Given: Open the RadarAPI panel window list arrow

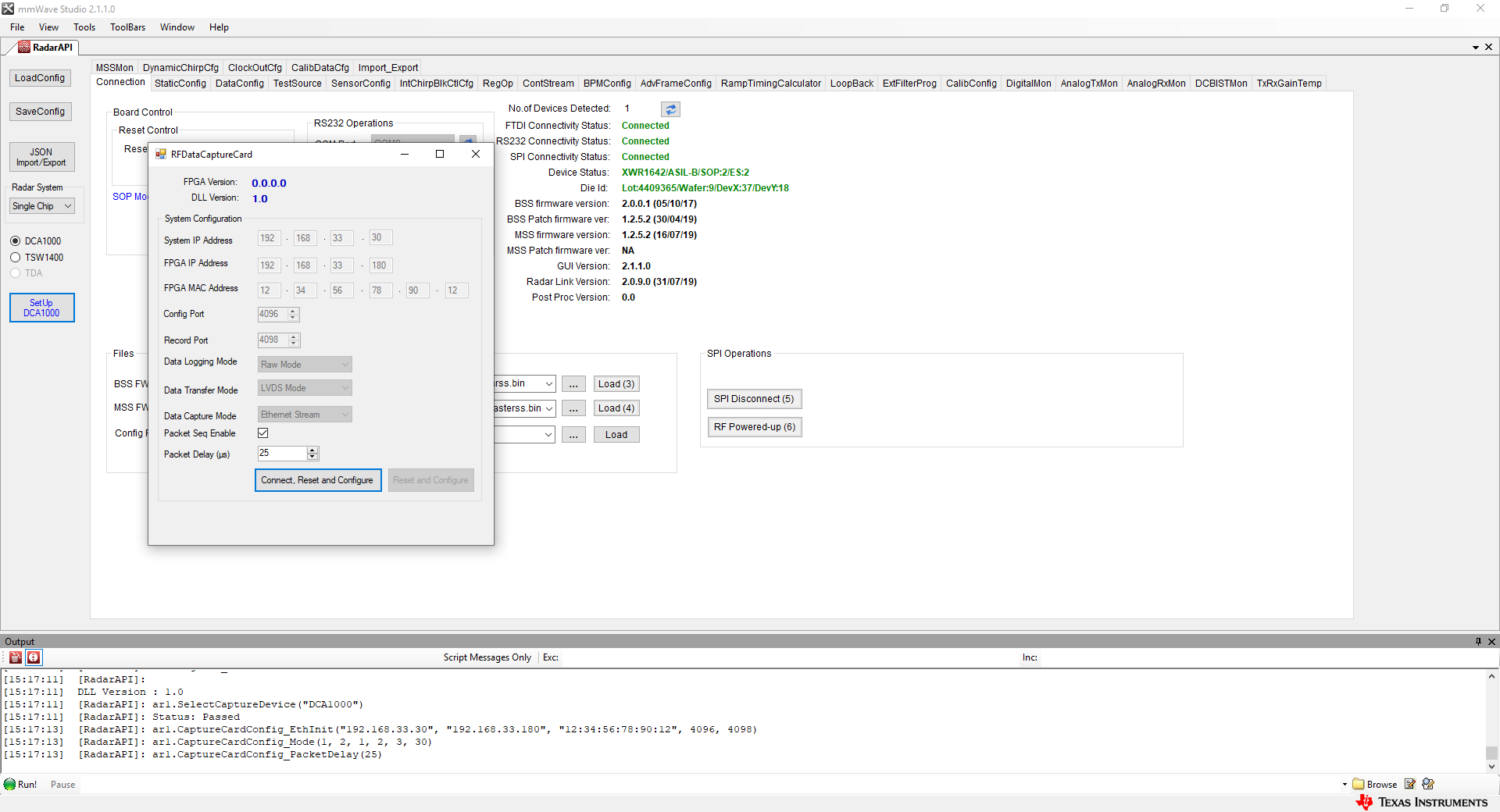Looking at the screenshot, I should (x=1476, y=48).
